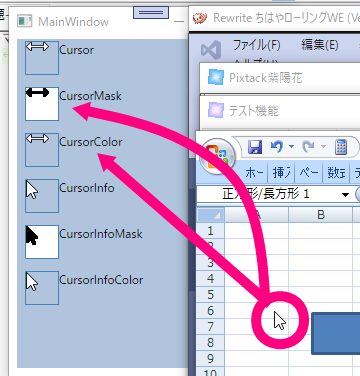This screenshot has width=360, height=376.
Task: Click the Pixtack紫陽花 blue icon
Action: click(216, 77)
